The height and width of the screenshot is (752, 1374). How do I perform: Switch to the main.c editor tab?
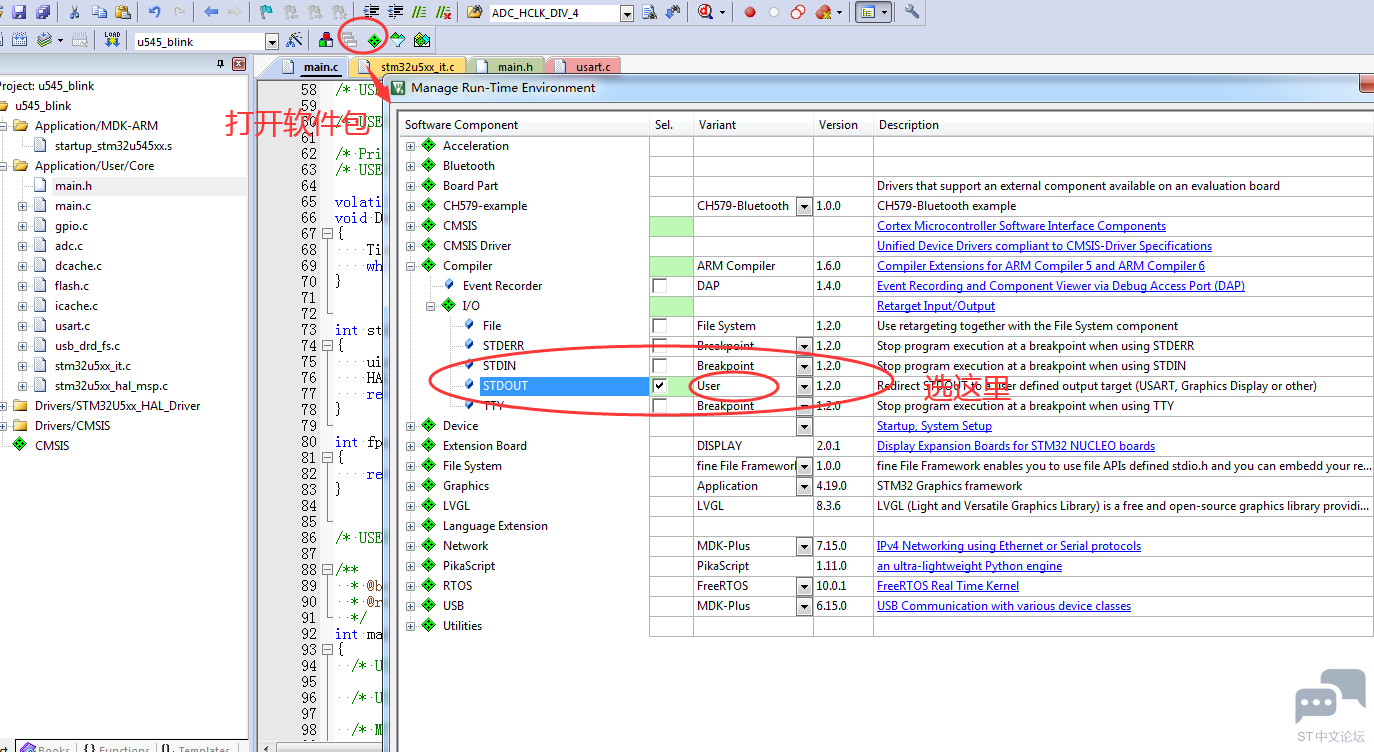click(312, 66)
